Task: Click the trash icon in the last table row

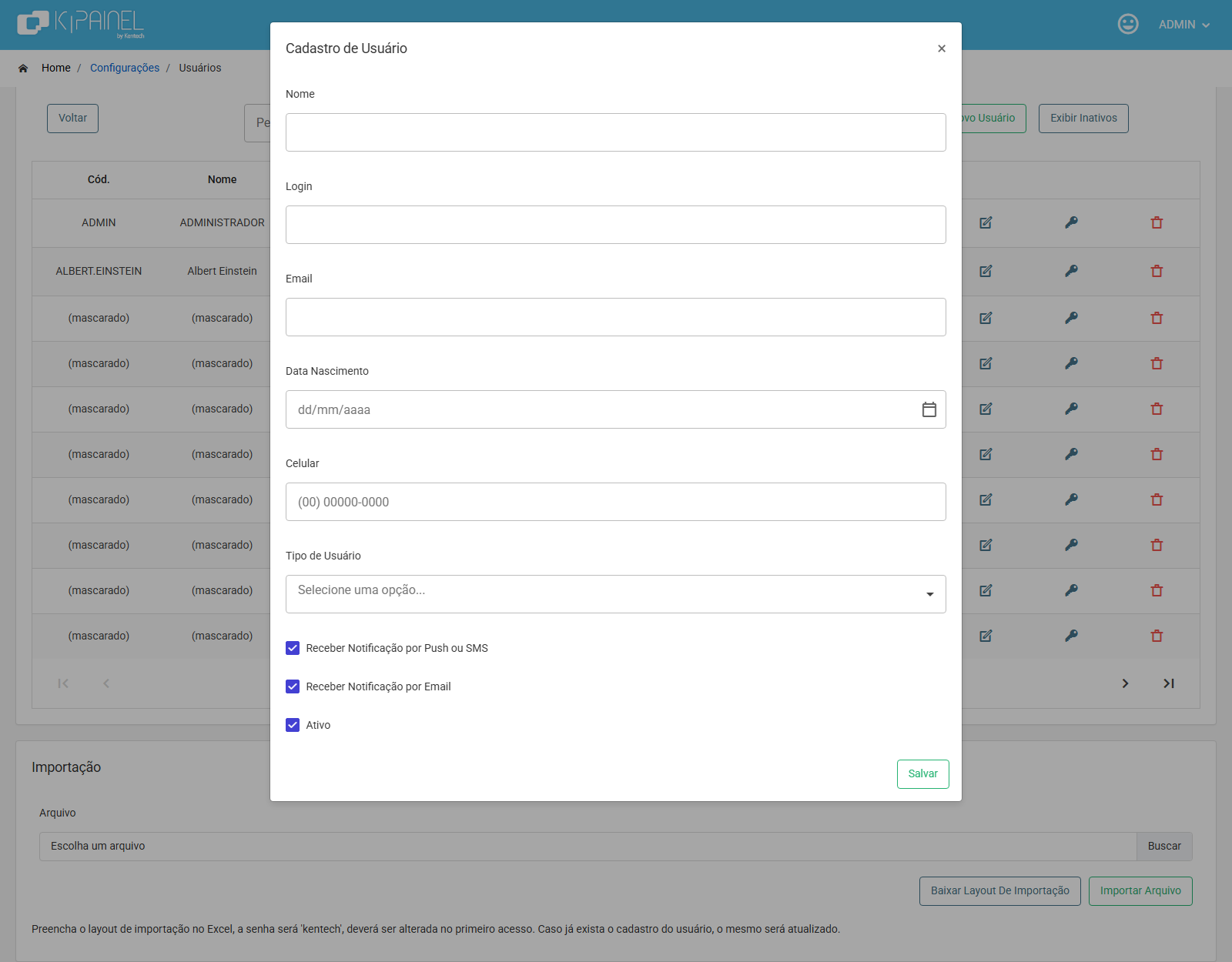Action: coord(1157,636)
